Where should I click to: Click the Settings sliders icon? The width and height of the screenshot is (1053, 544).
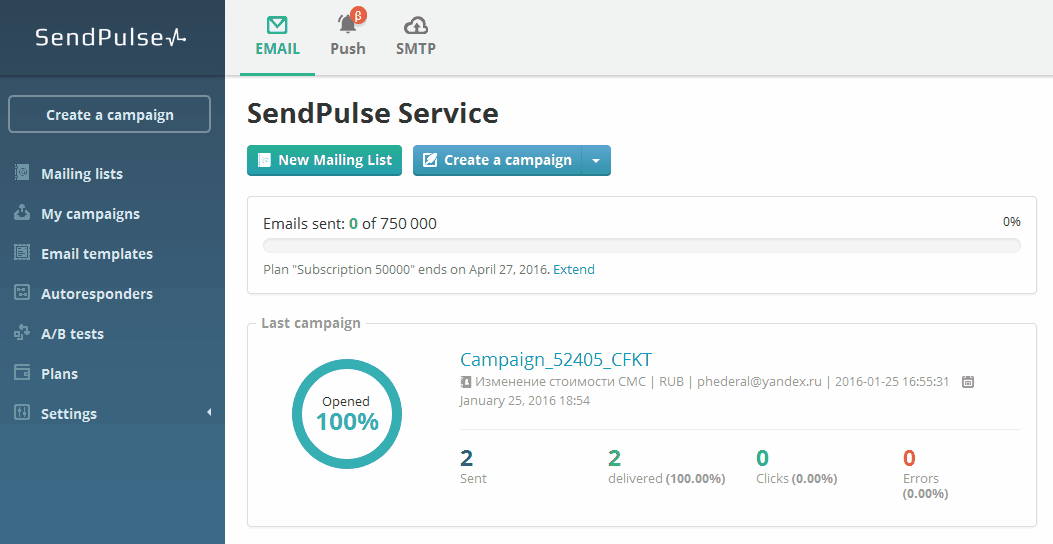click(x=22, y=413)
